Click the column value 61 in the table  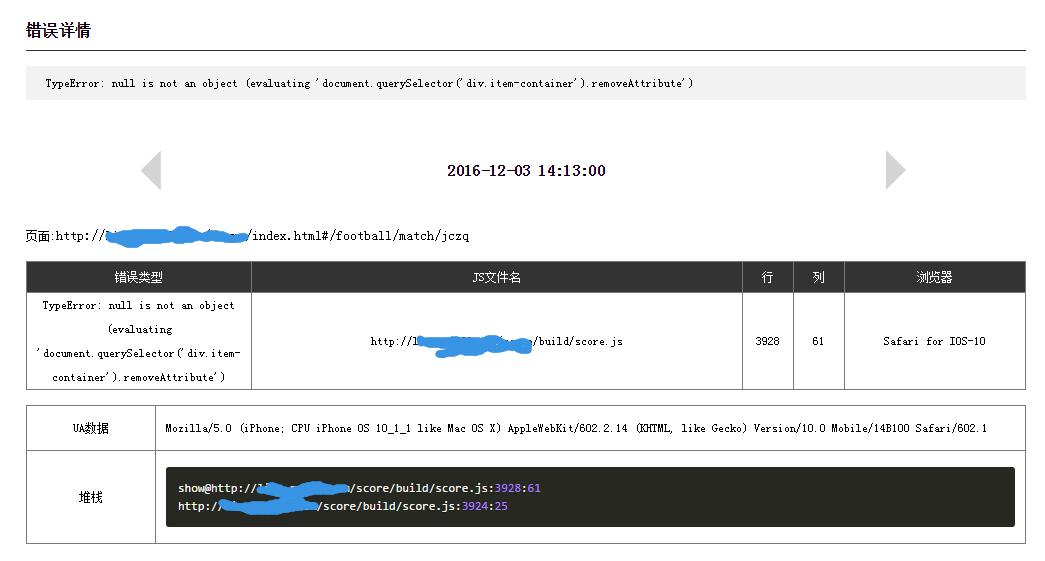pos(818,341)
